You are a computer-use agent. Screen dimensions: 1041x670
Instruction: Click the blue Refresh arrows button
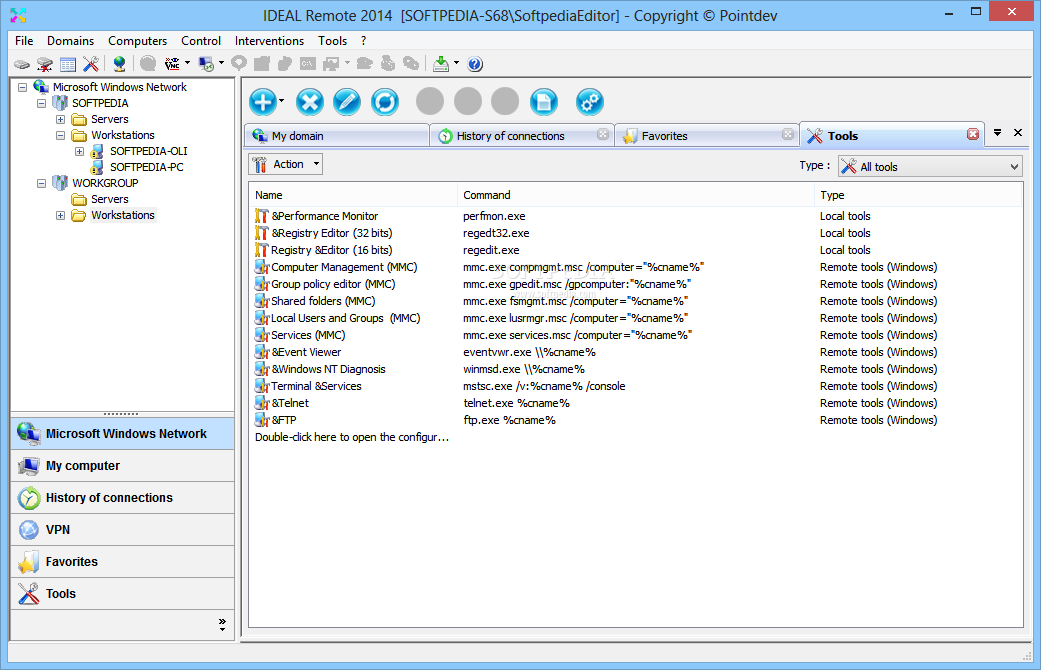[x=385, y=102]
